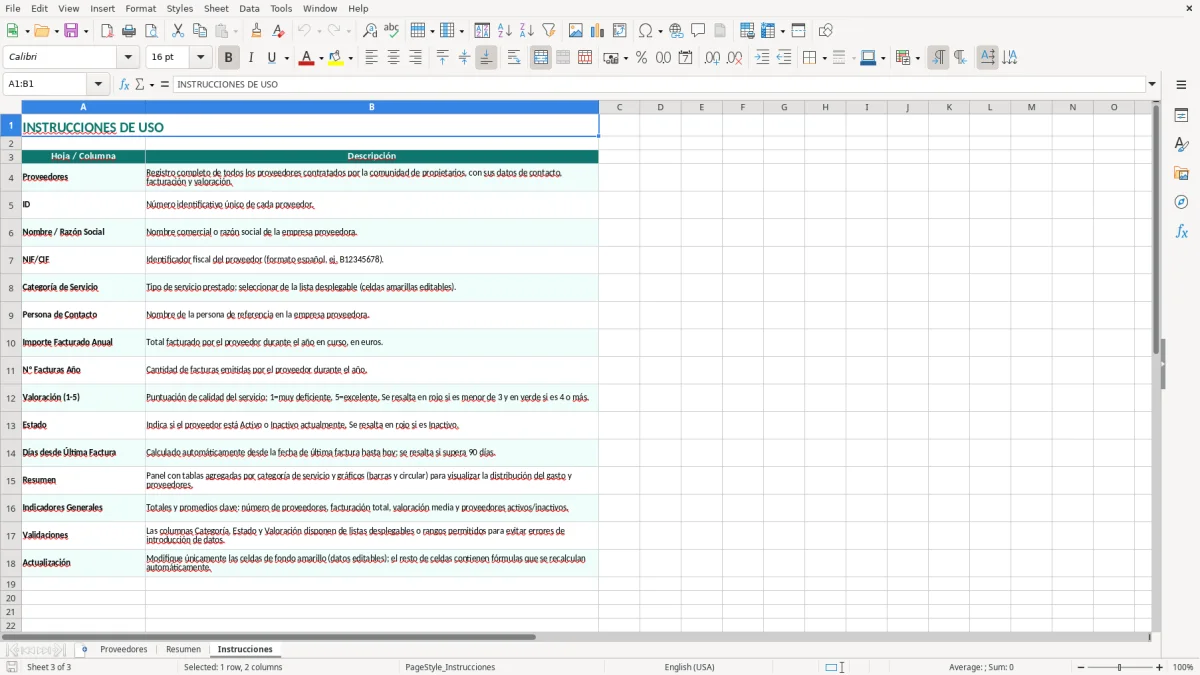Screen dimensions: 1200x675
Task: Select Clone Formatting paintbrush
Action: tap(257, 31)
